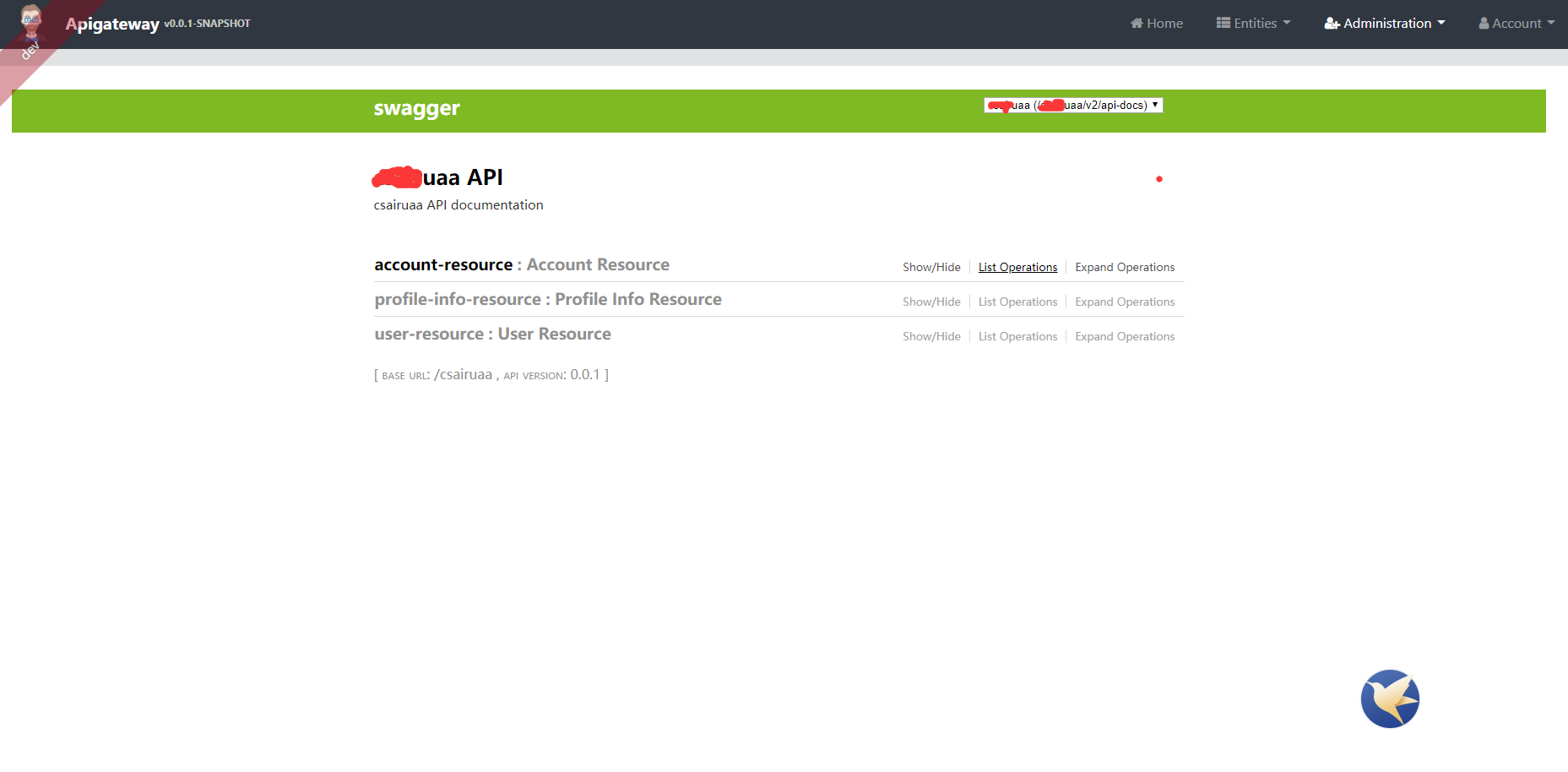This screenshot has height=772, width=1568.
Task: Click List Operations for account-resource
Action: click(x=1017, y=267)
